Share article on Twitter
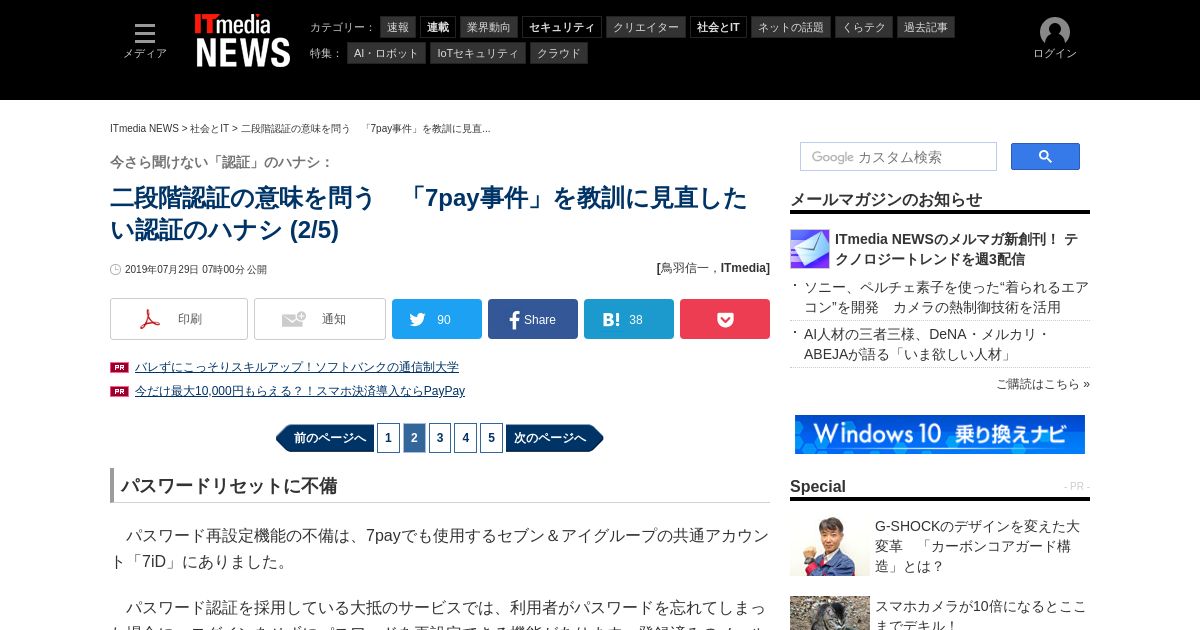The height and width of the screenshot is (630, 1200). [437, 319]
